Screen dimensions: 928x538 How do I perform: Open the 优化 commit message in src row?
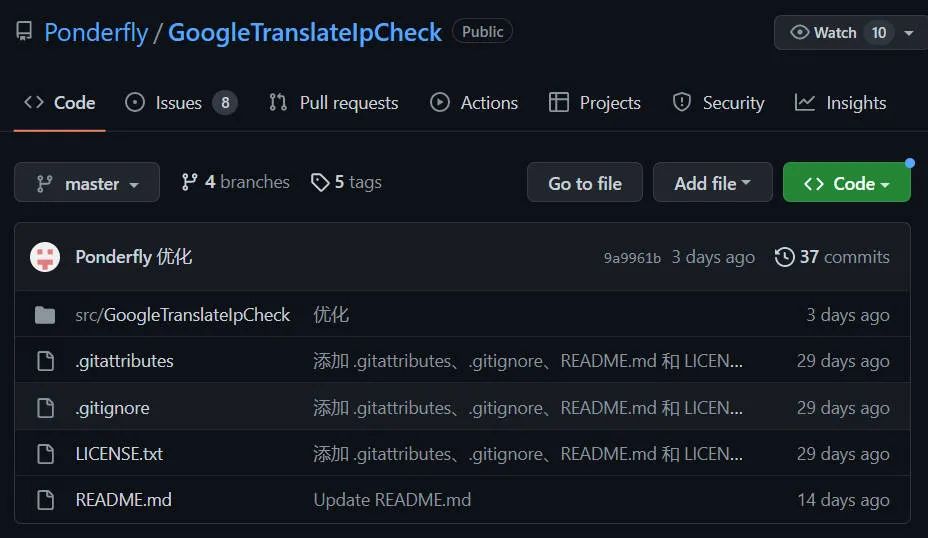[331, 315]
